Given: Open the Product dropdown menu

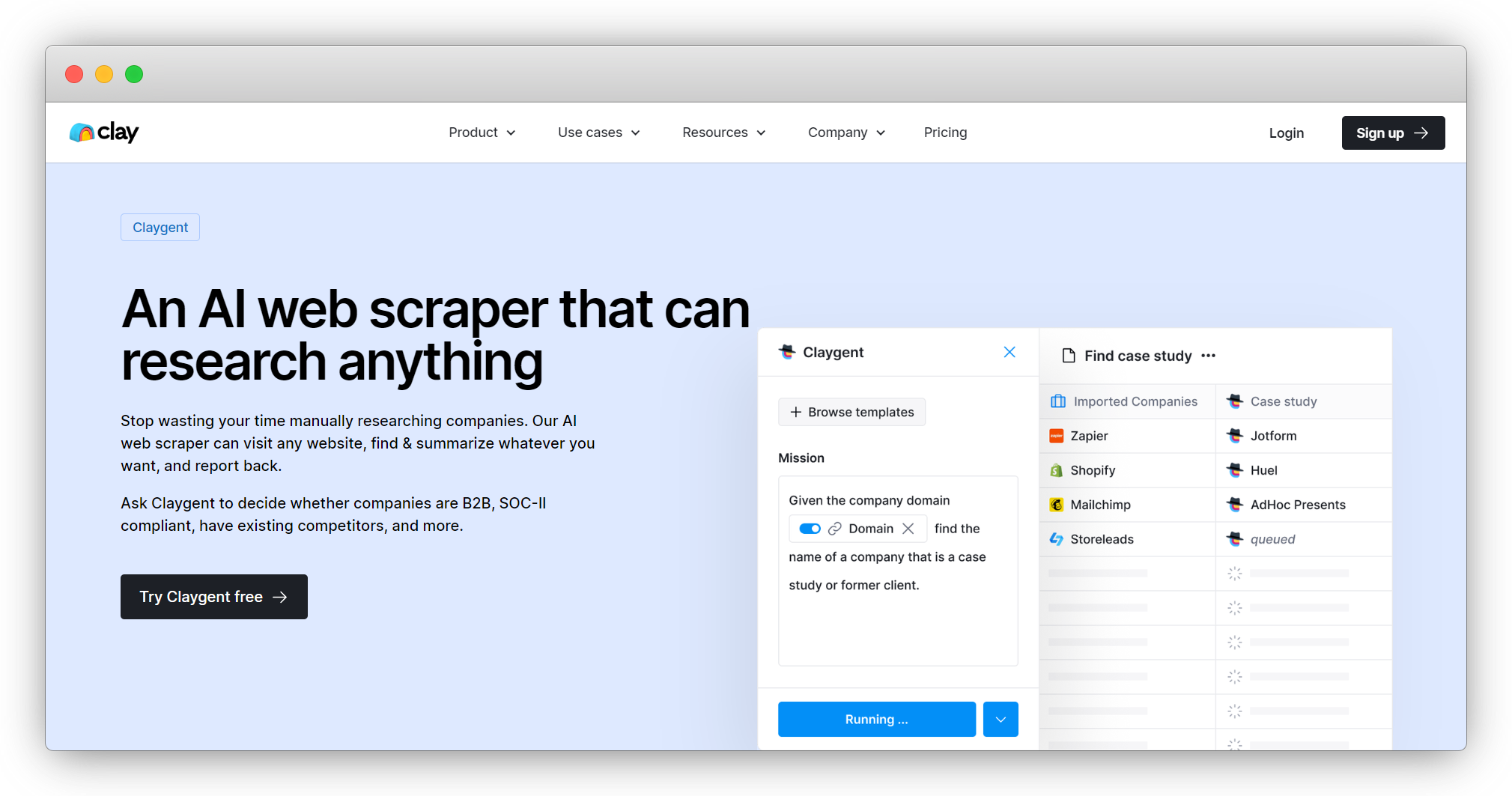Looking at the screenshot, I should pos(482,133).
